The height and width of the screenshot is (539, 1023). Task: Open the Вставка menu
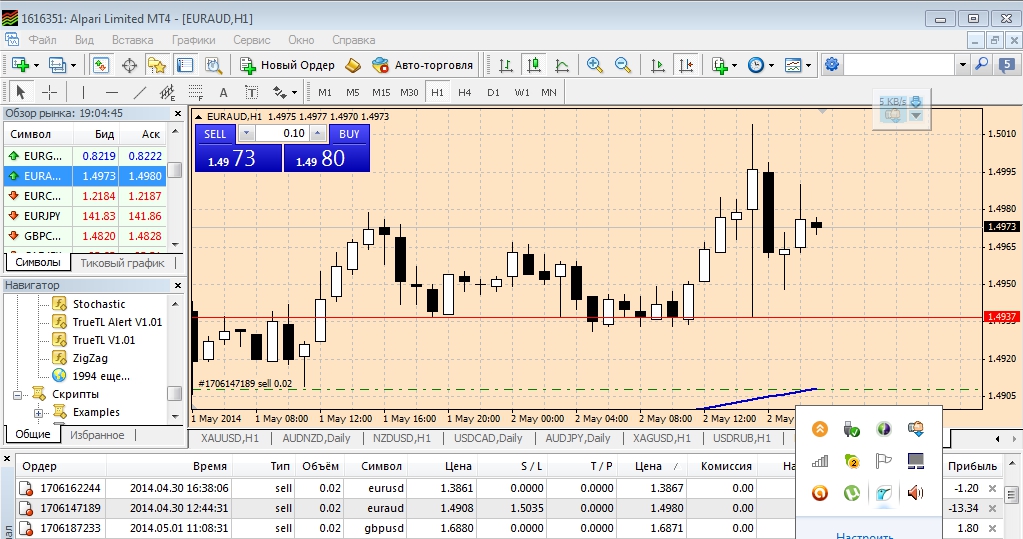click(132, 40)
